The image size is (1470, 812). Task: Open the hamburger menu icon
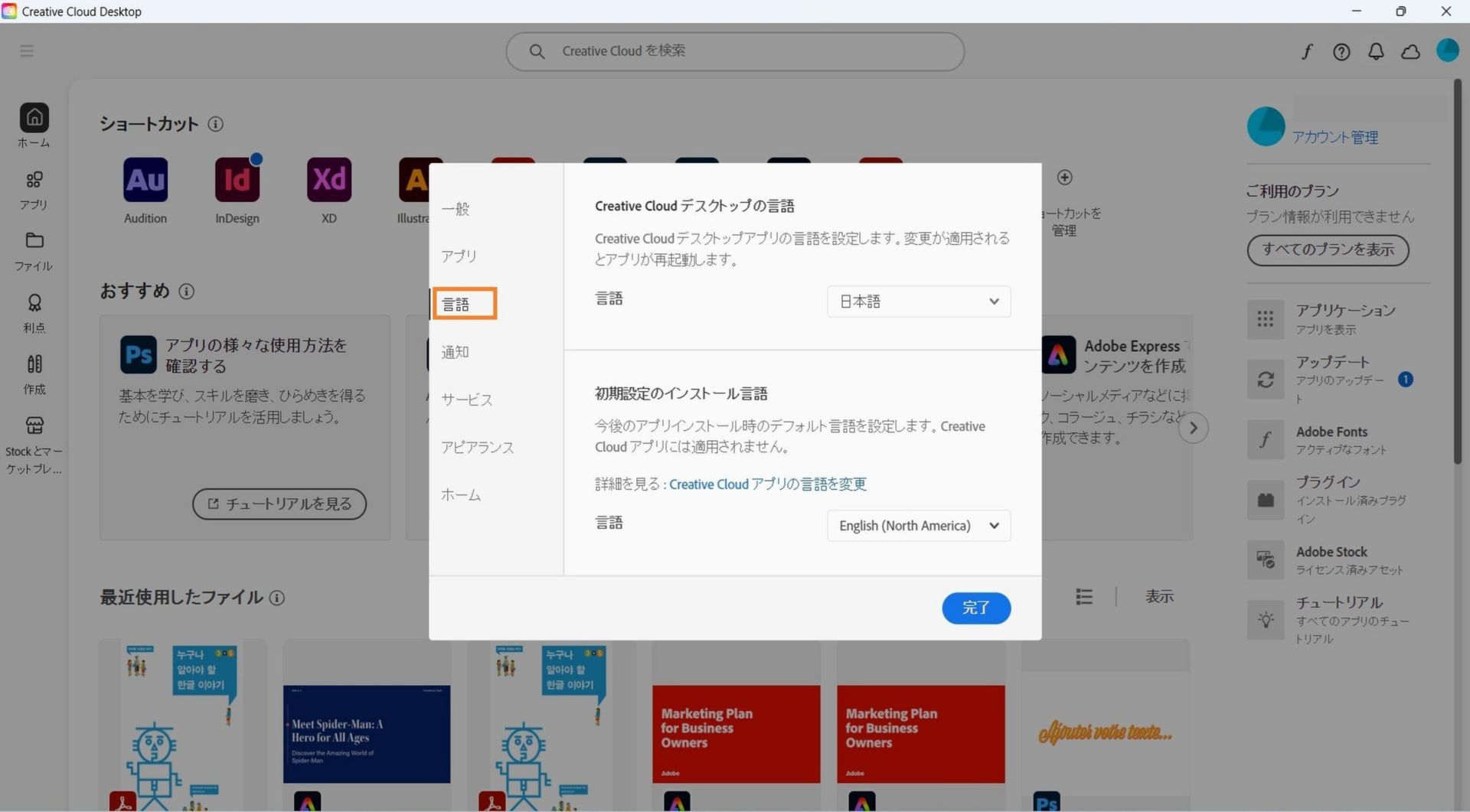coord(27,51)
